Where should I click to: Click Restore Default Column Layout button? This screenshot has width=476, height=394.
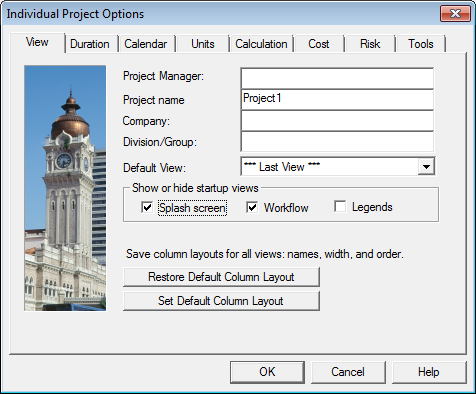[221, 277]
